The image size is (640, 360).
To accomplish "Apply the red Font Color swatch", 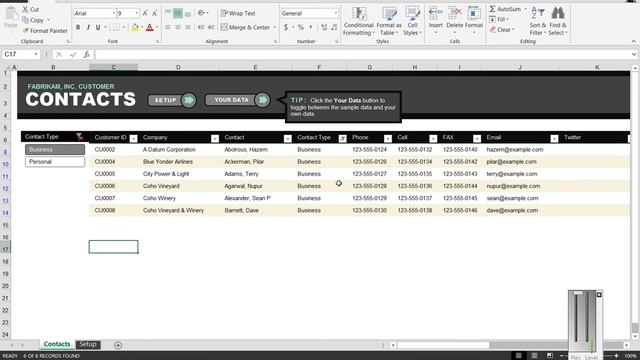I will 150,28.
